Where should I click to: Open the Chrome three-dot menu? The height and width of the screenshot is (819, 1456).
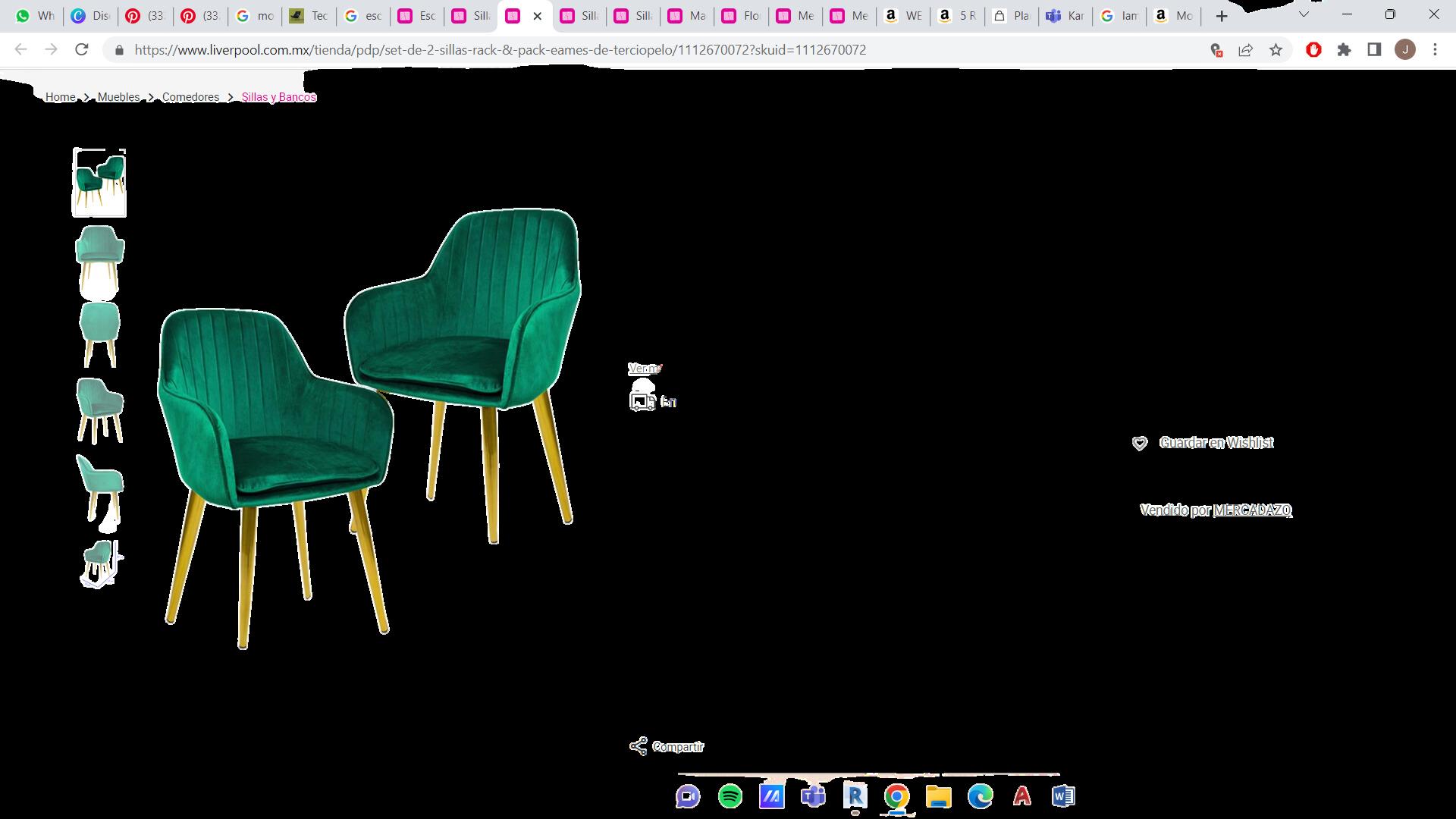tap(1435, 50)
